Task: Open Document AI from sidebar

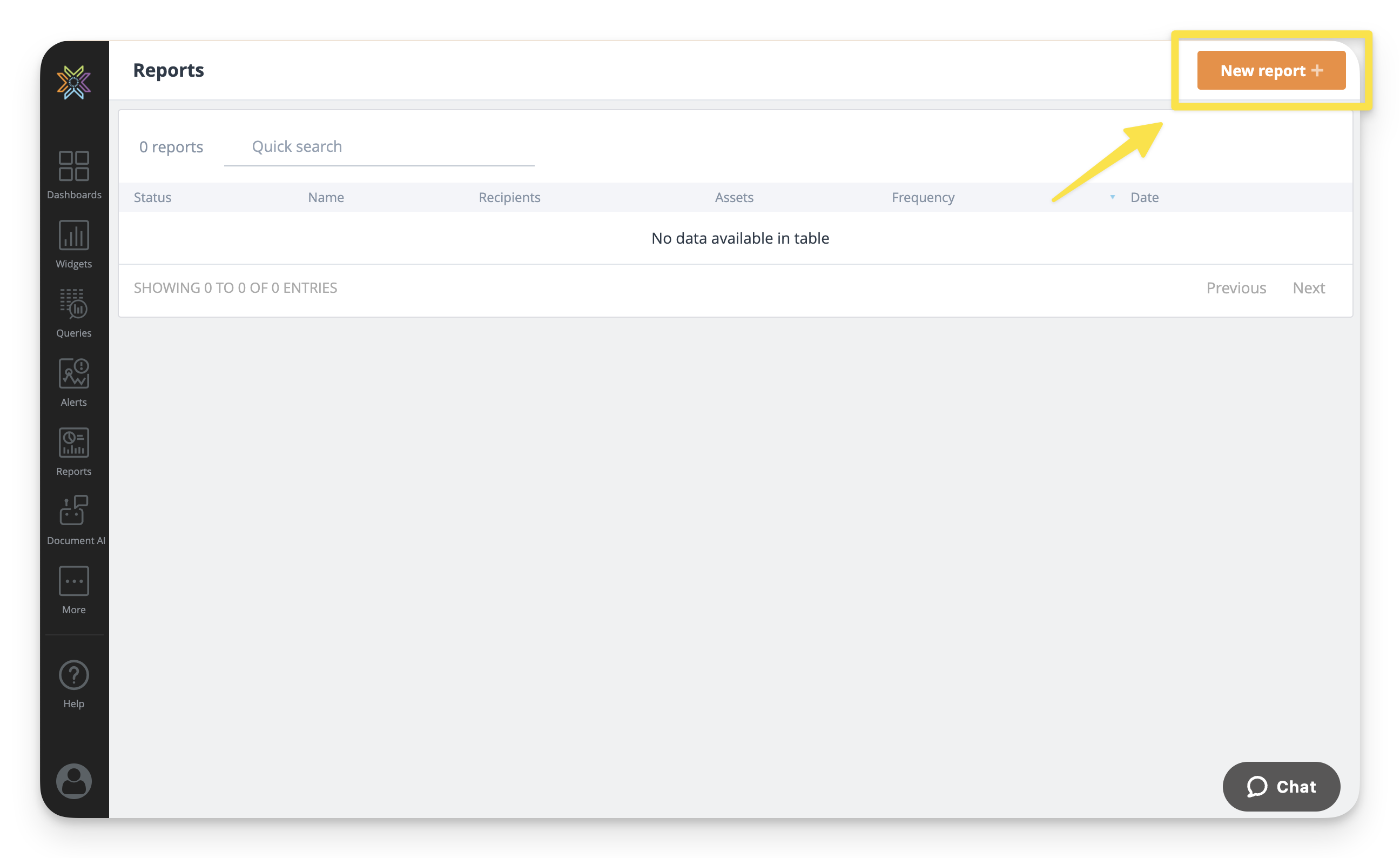Action: click(75, 520)
